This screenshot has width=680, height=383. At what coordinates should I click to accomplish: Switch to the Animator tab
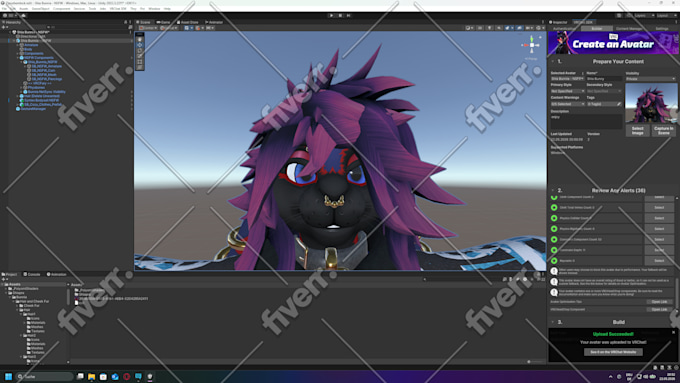[x=214, y=22]
